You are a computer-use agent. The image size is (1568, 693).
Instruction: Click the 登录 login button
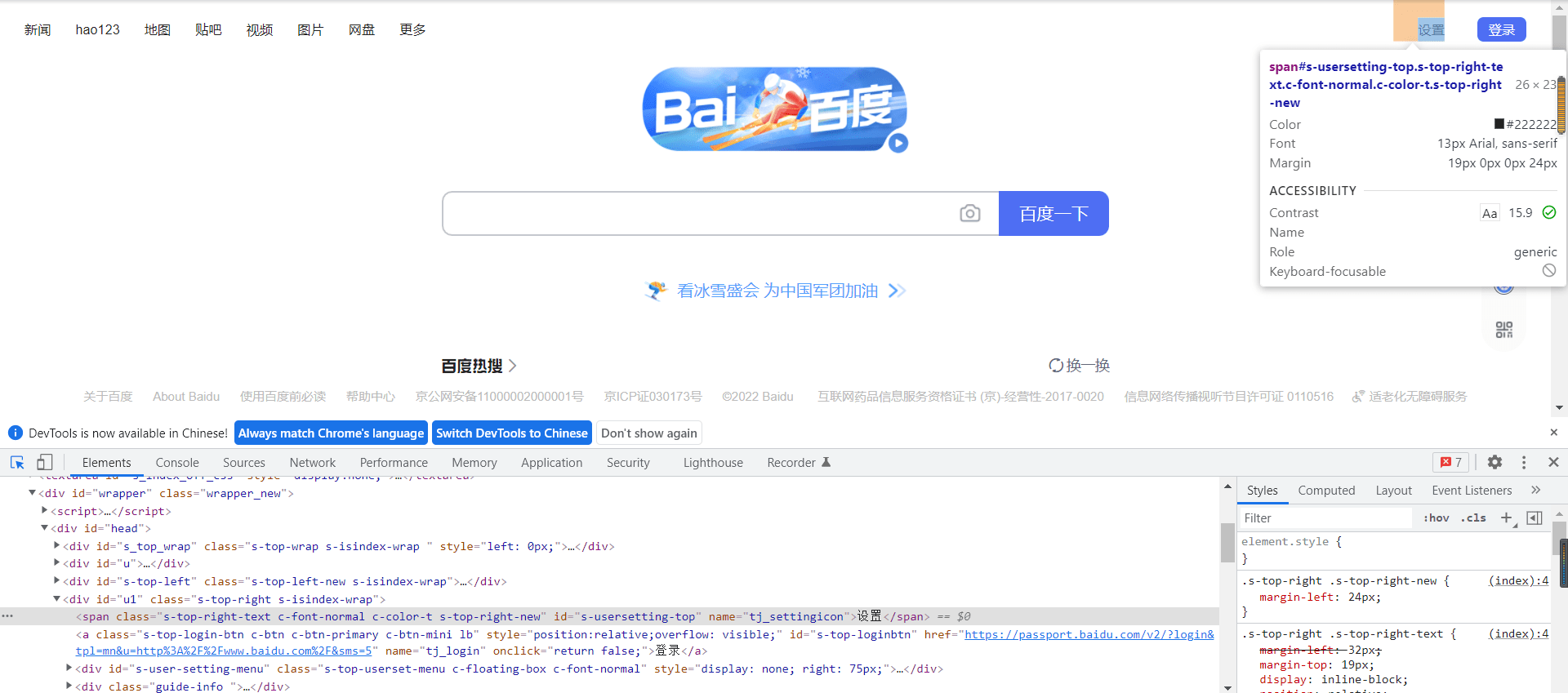pos(1501,29)
